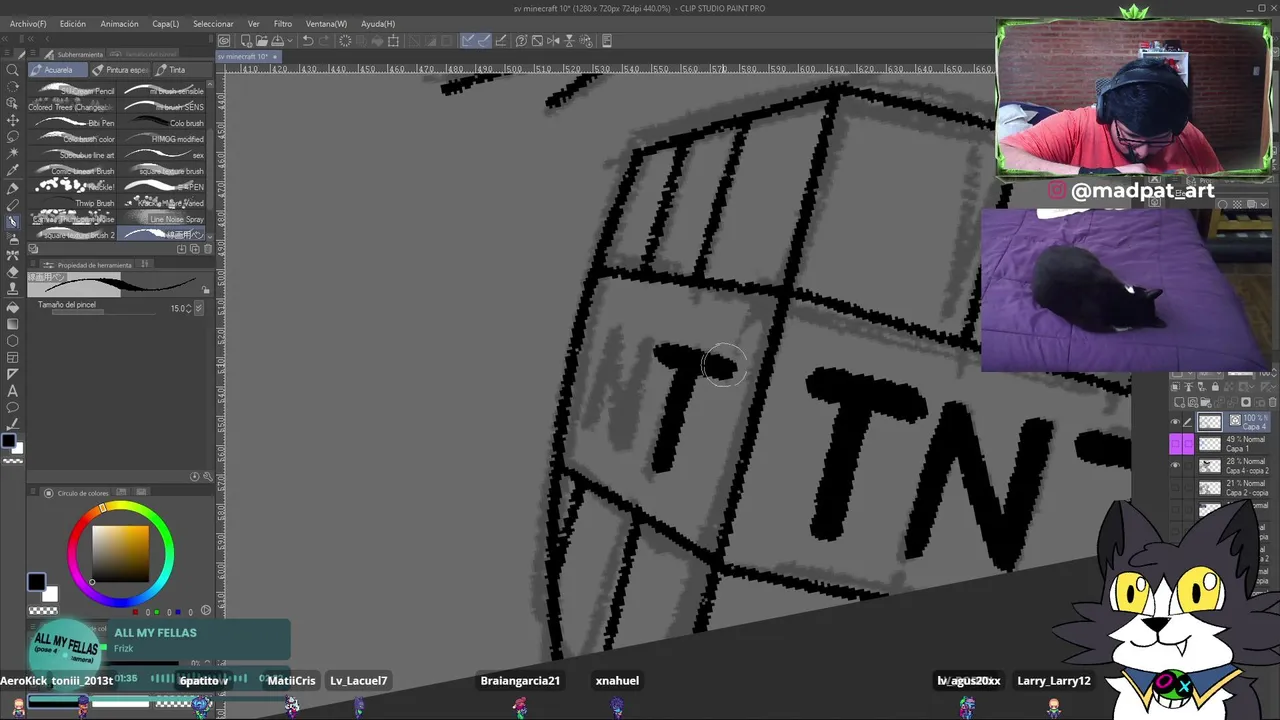Choose the Line Noise Spray brush
Screen dimensions: 1280x720
pos(162,219)
